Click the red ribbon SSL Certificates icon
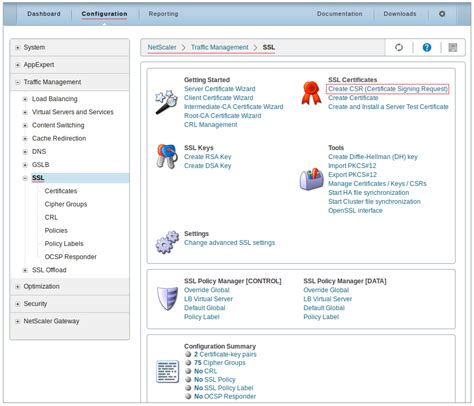 311,93
